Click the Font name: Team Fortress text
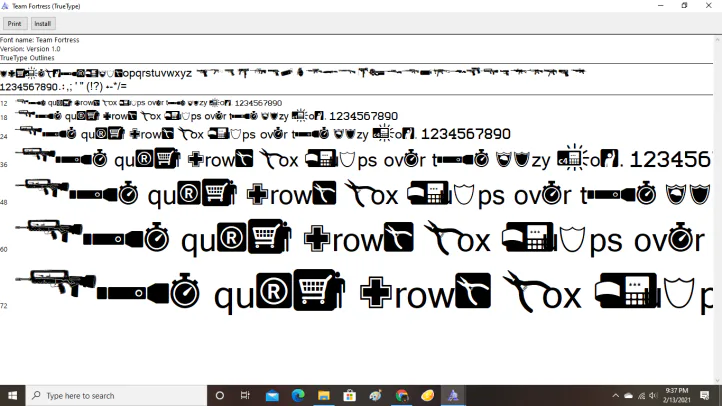Viewport: 722px width, 406px height. (40, 40)
